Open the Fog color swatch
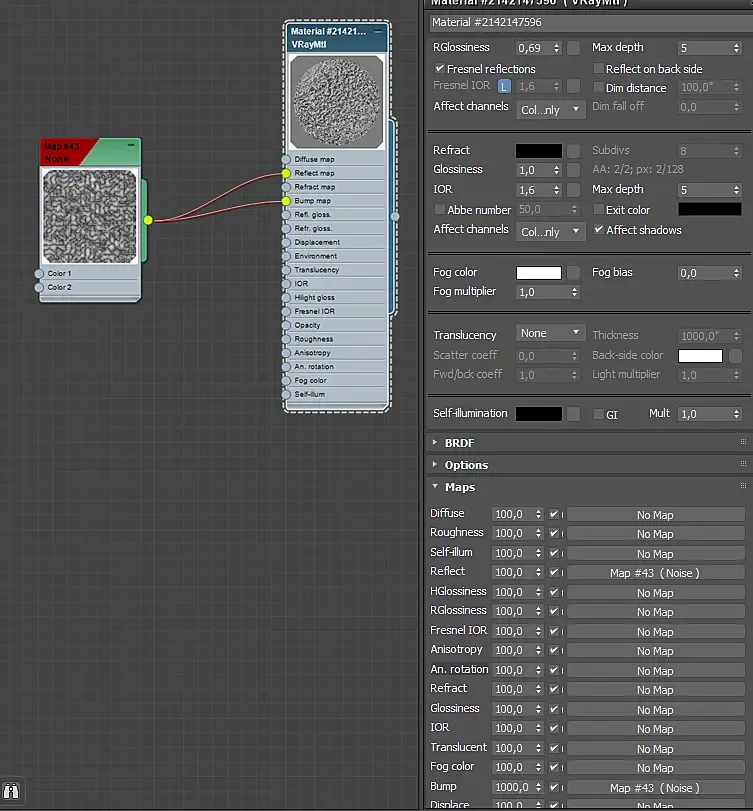 (538, 272)
